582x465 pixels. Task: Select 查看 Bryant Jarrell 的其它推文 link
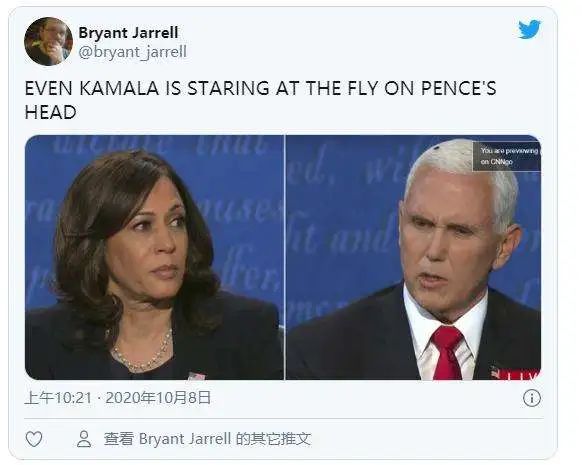pyautogui.click(x=207, y=439)
